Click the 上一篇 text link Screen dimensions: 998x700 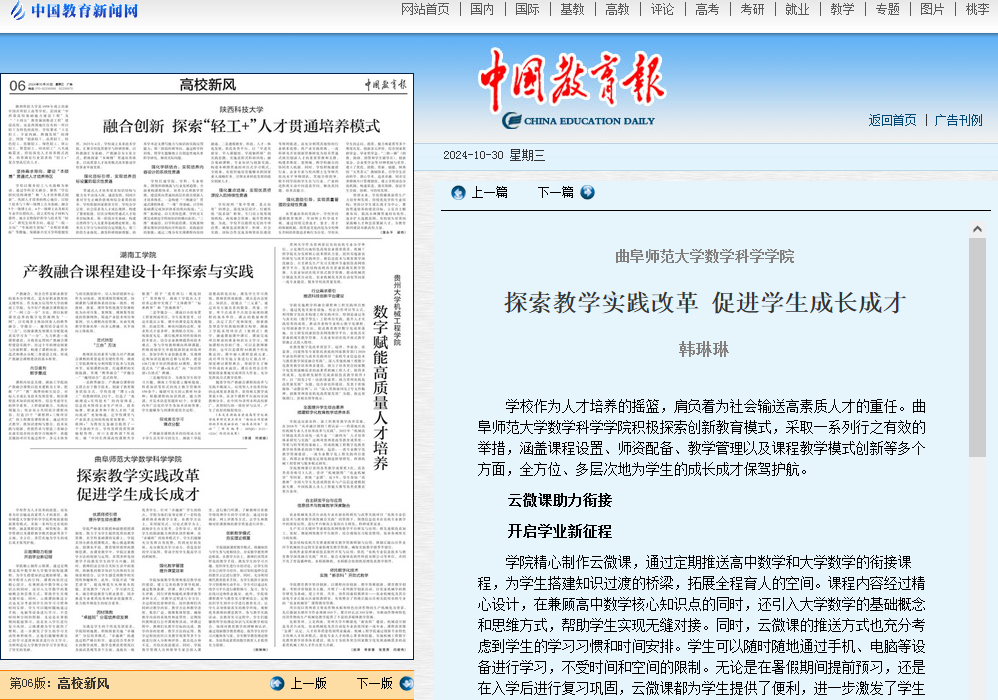489,192
